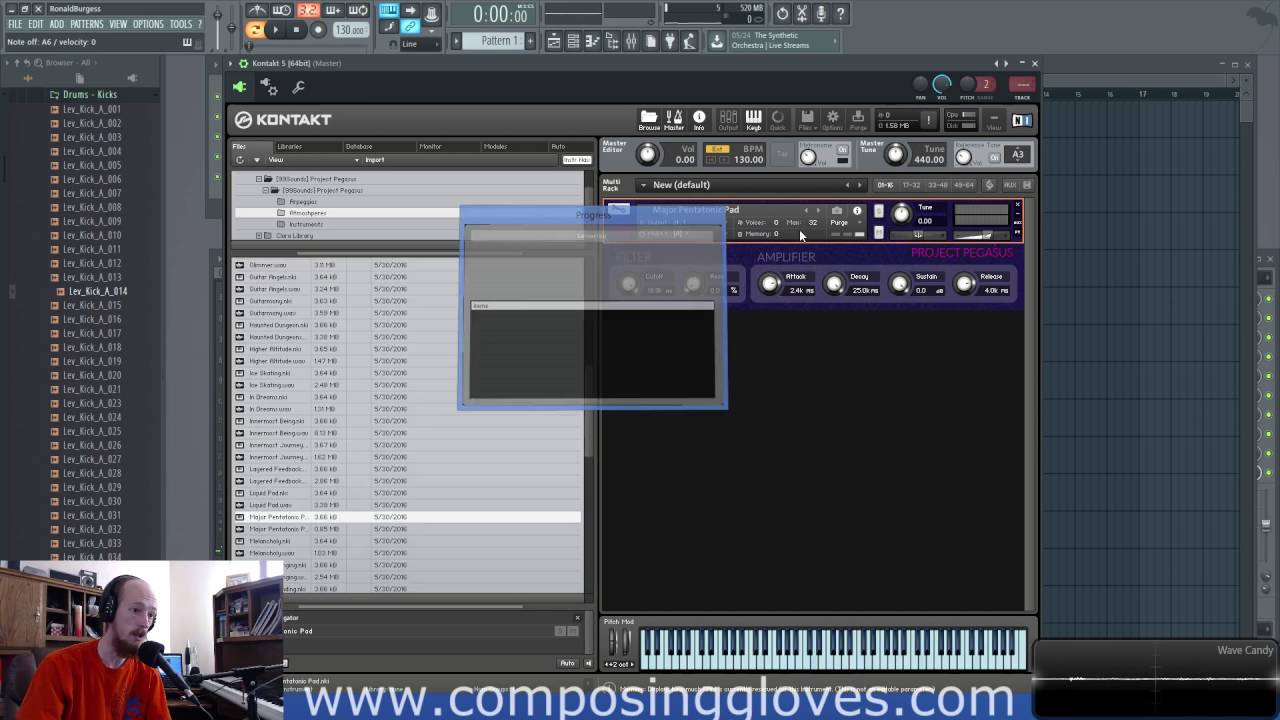Click the Kontakt browser refresh icon
The image size is (1280, 720).
(x=239, y=160)
